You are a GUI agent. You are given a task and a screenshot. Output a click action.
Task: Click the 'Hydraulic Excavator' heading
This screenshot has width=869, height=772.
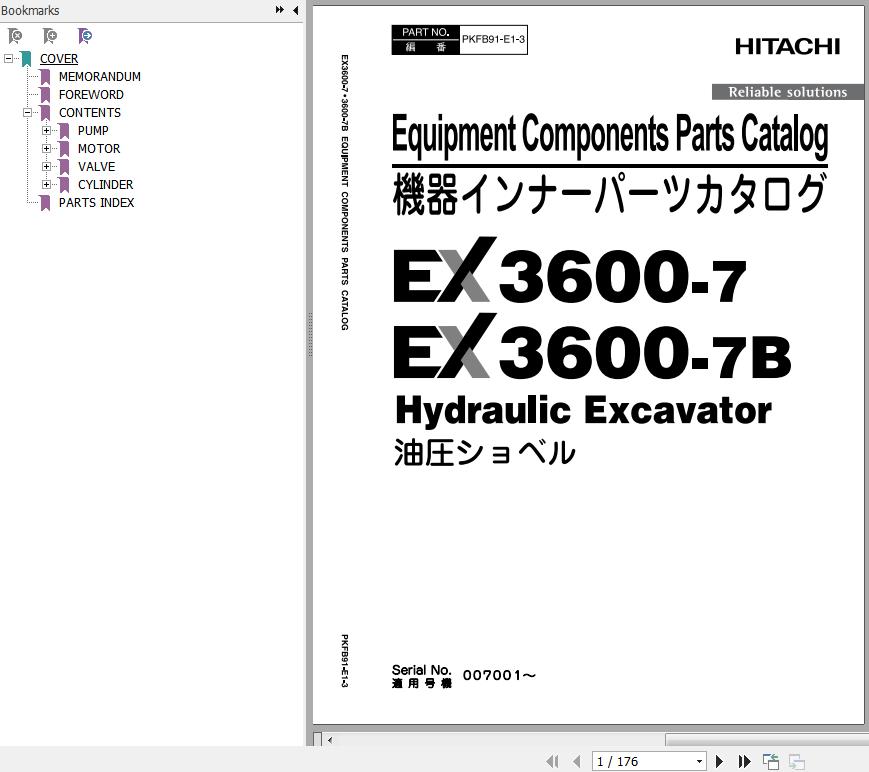584,411
